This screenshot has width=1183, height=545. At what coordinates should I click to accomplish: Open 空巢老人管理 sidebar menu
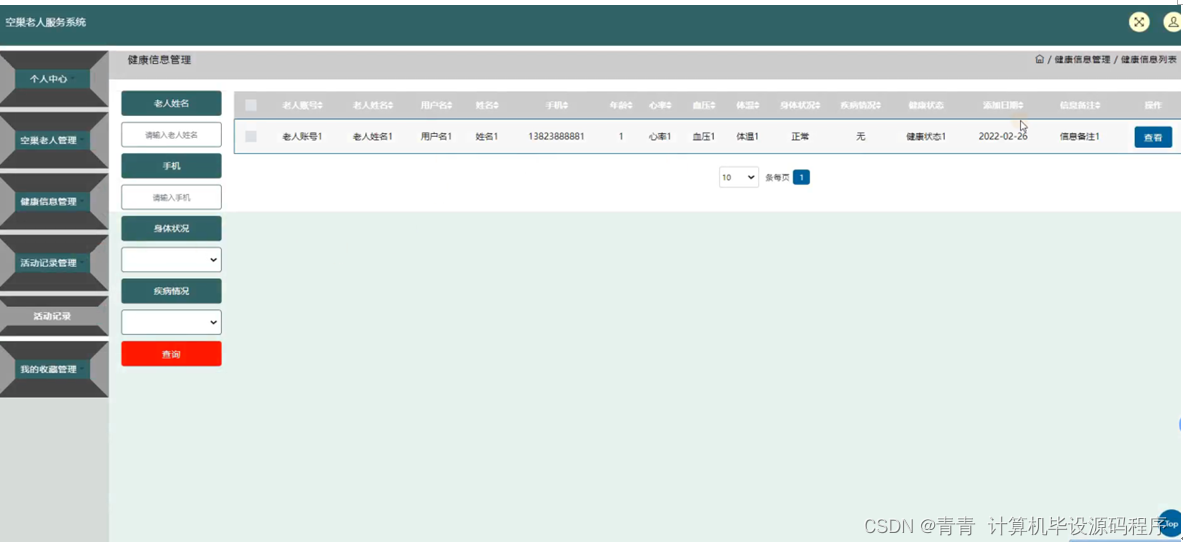point(54,140)
